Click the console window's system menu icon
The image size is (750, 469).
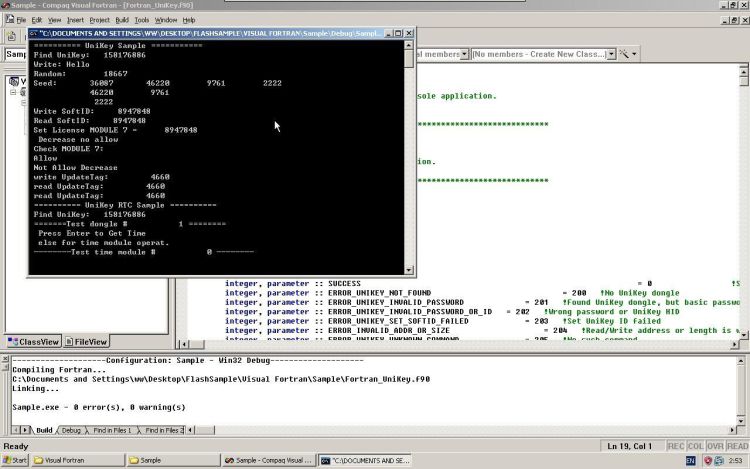[33, 33]
